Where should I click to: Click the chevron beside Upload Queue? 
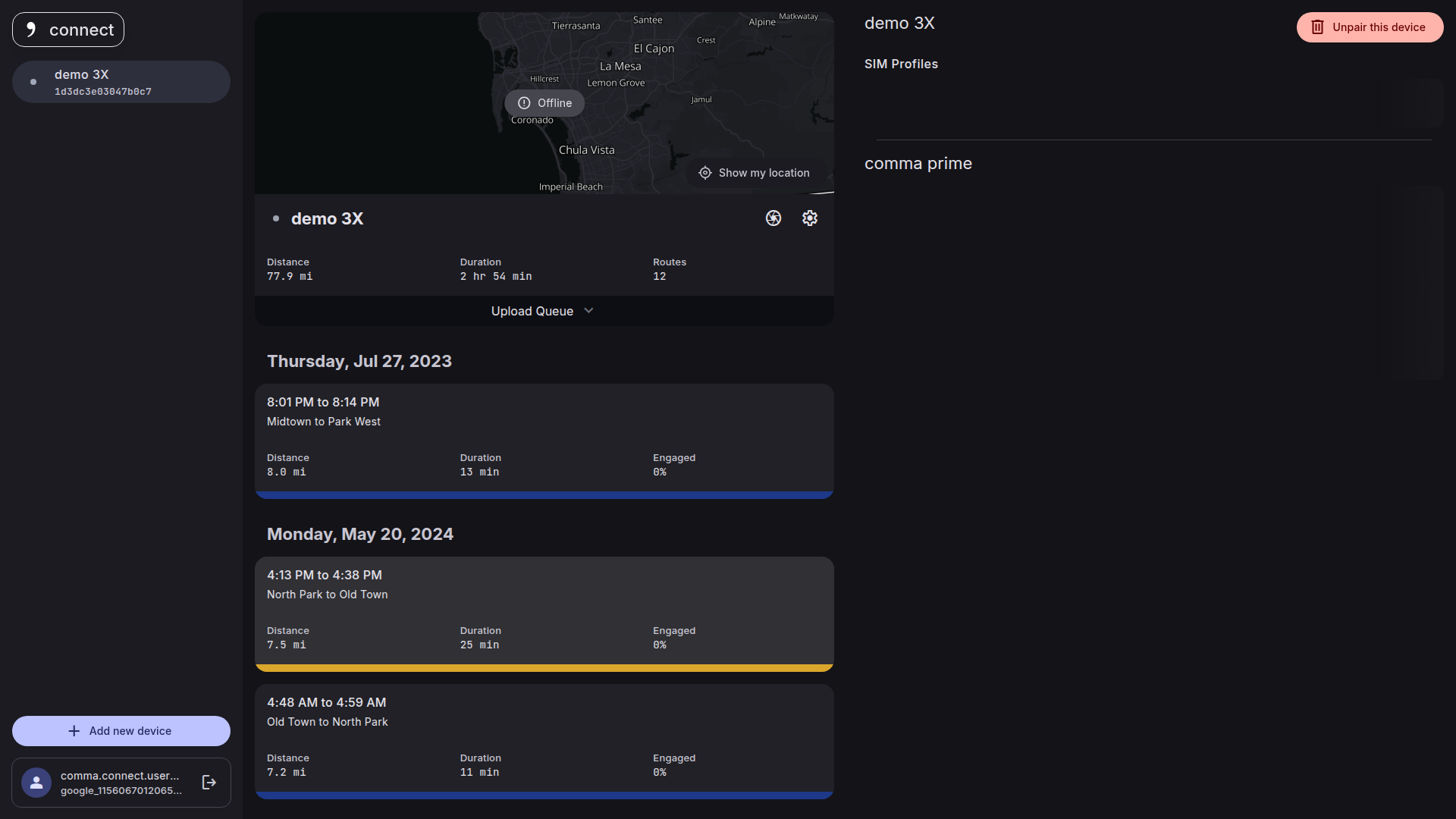click(588, 311)
